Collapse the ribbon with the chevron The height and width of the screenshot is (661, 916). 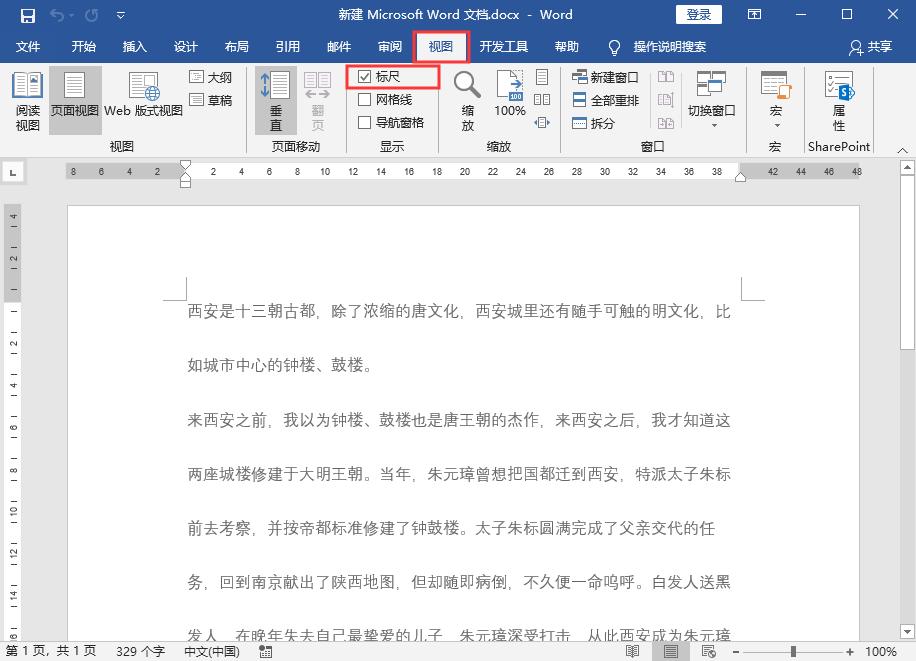[902, 150]
